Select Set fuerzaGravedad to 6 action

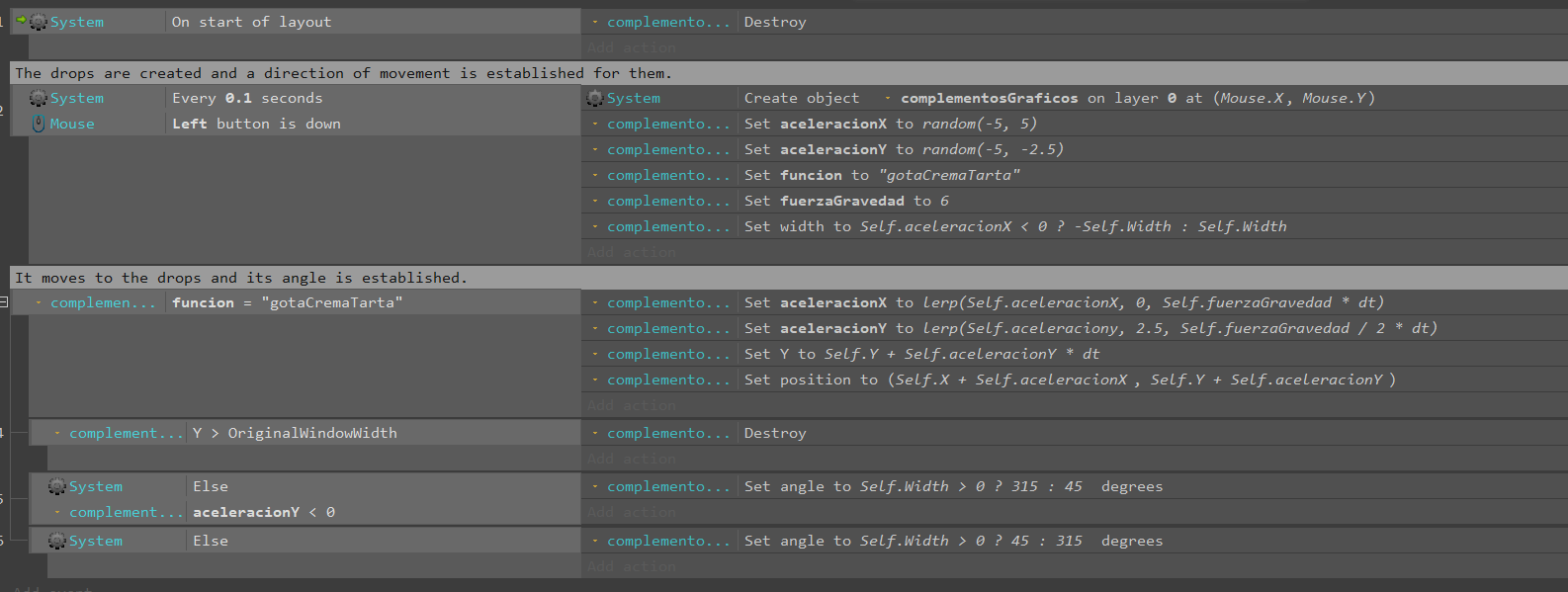point(1076,201)
